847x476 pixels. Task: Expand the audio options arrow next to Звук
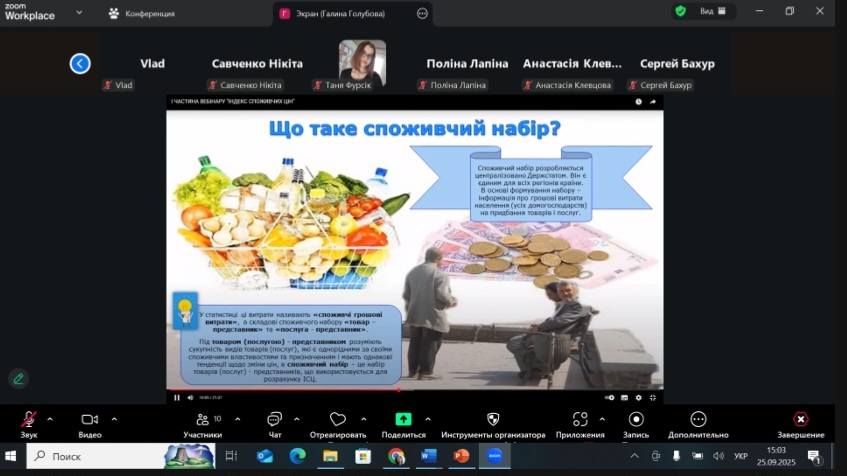pos(50,419)
